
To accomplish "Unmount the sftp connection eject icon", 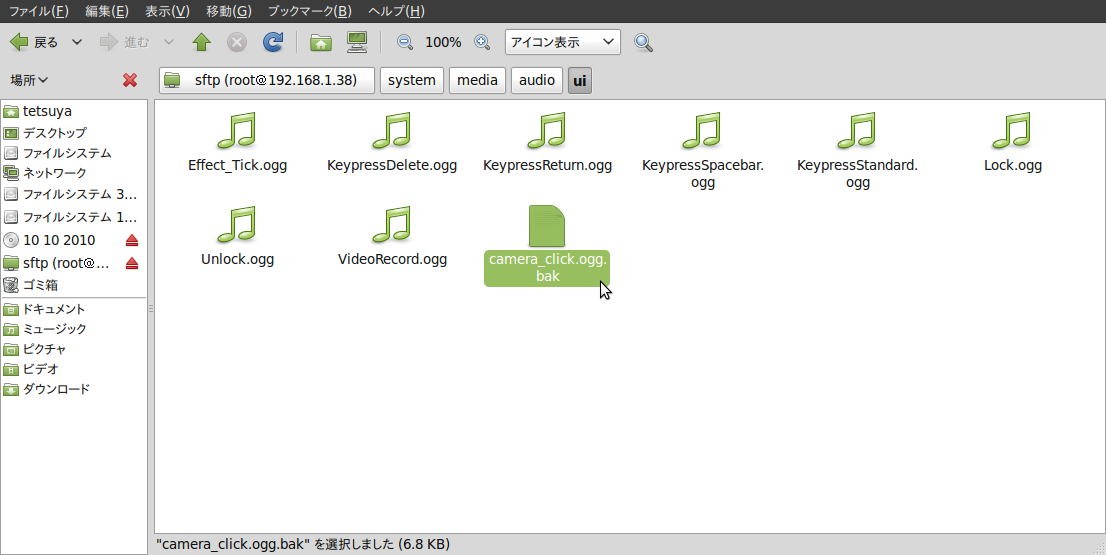I will tap(132, 264).
